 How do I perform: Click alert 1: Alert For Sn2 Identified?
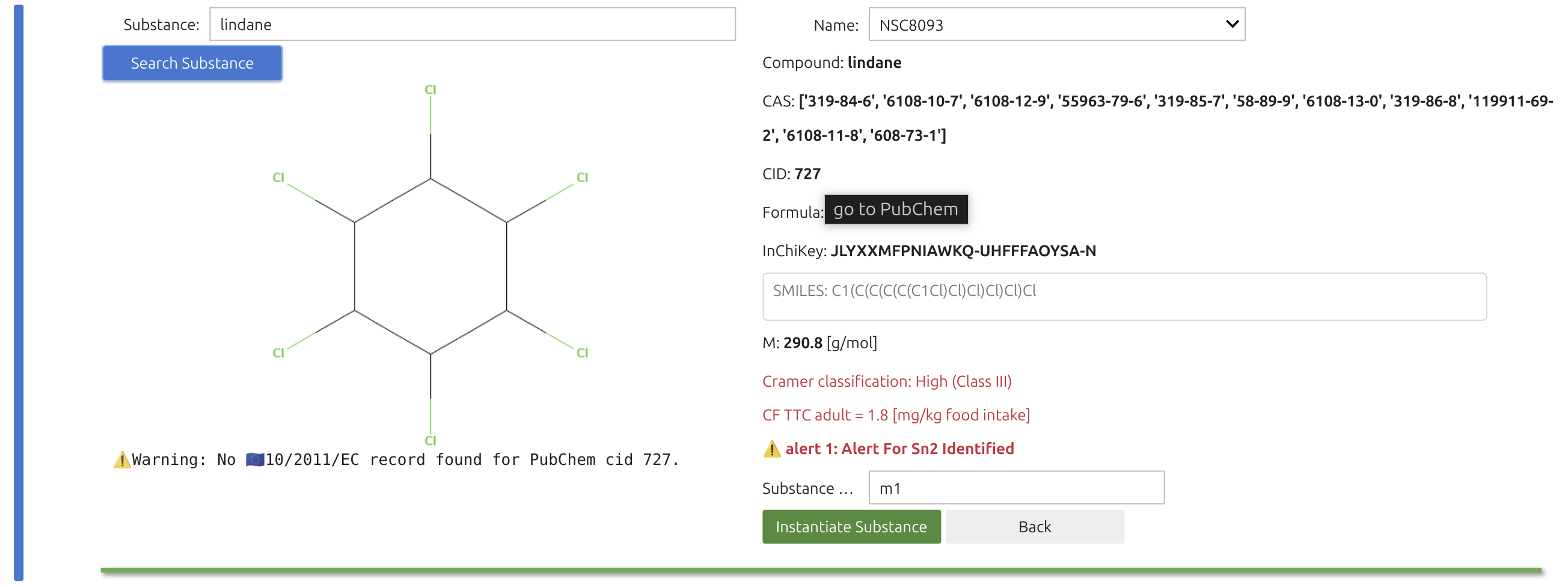click(899, 449)
